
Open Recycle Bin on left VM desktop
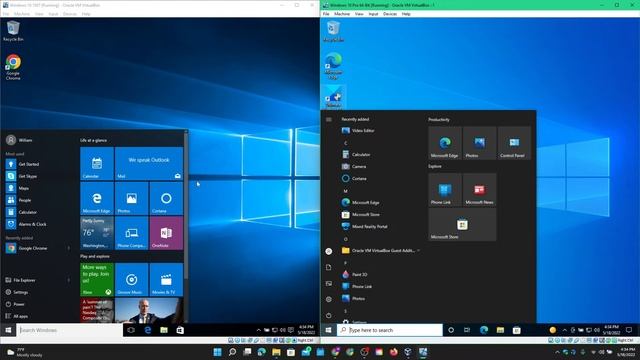click(13, 31)
